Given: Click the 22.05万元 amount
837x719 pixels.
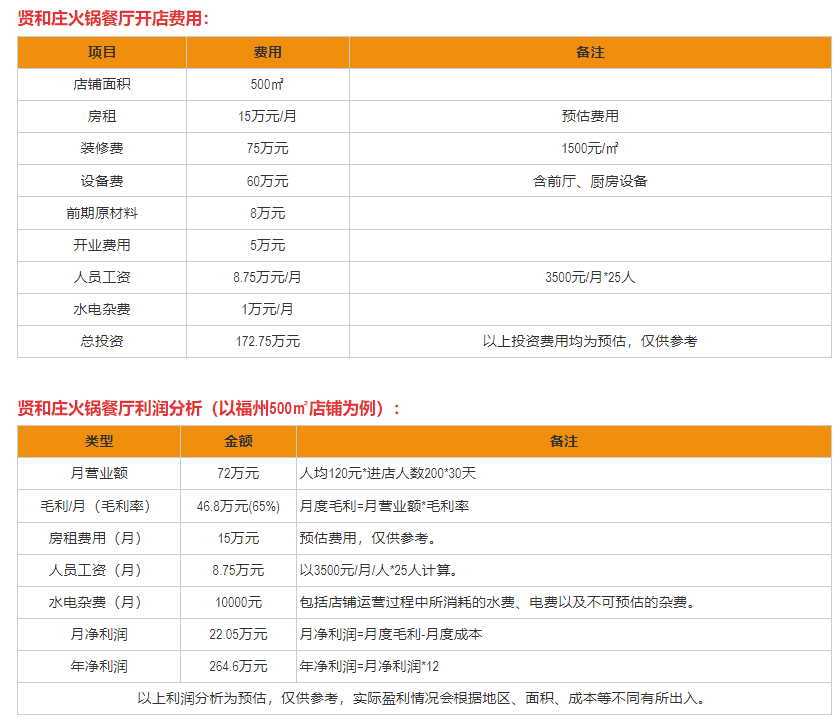Looking at the screenshot, I should coord(238,634).
